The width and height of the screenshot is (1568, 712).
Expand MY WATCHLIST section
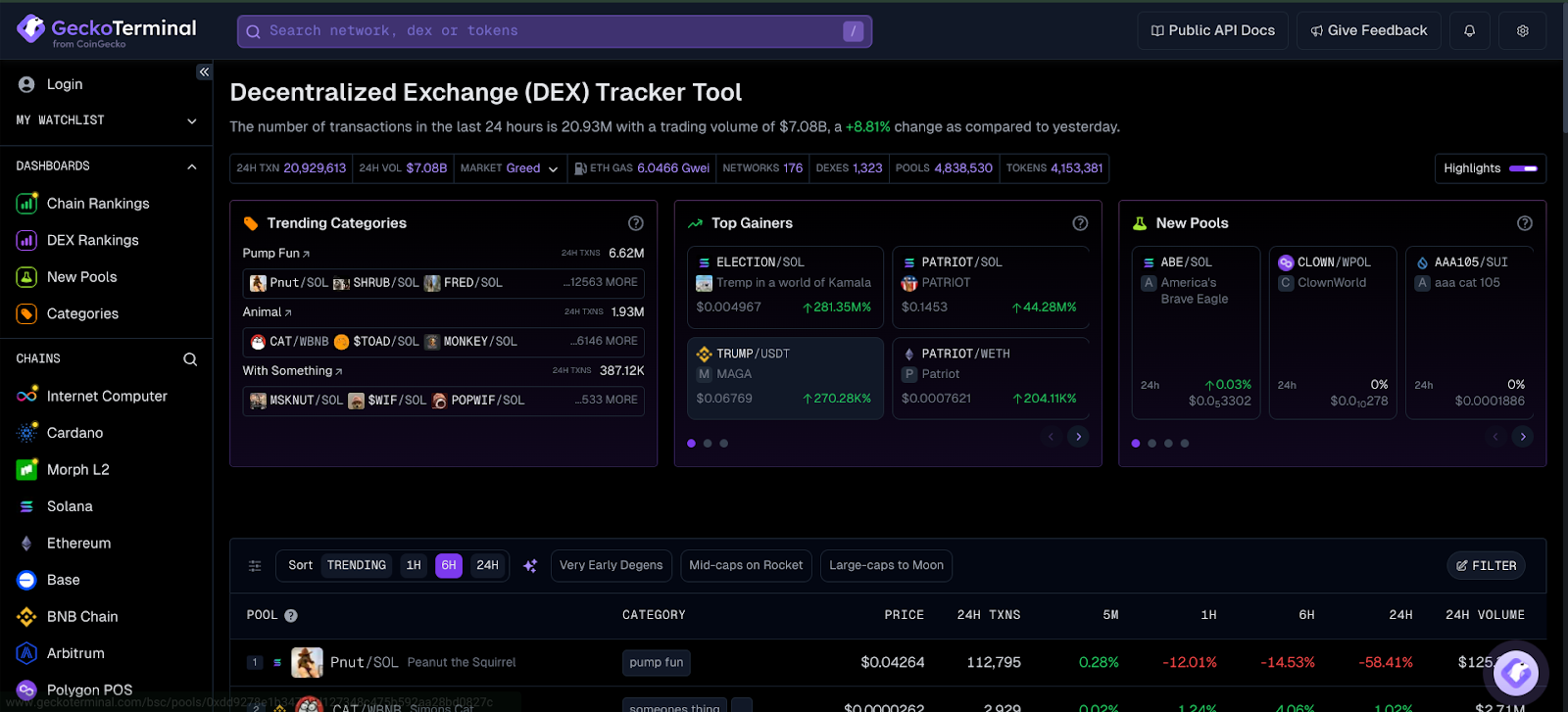[106, 120]
